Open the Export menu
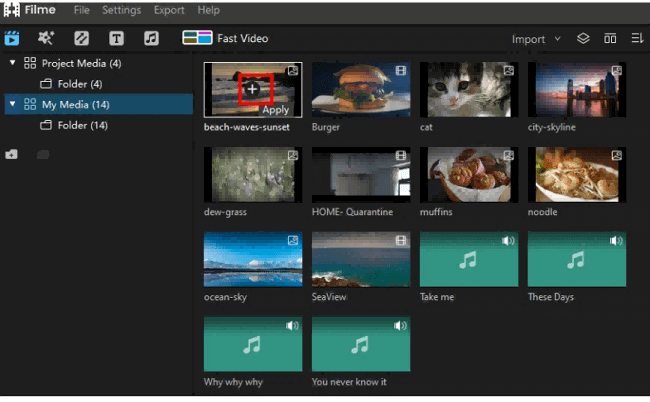 pos(169,10)
